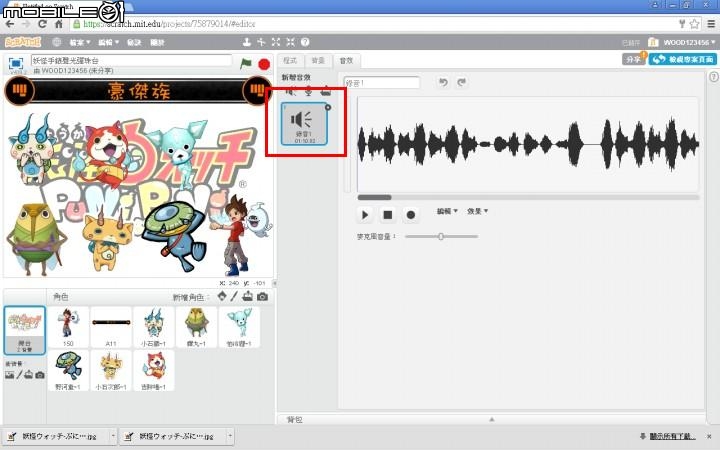Open the 編輯 menu in top bar
This screenshot has height=450, width=720.
tap(108, 42)
